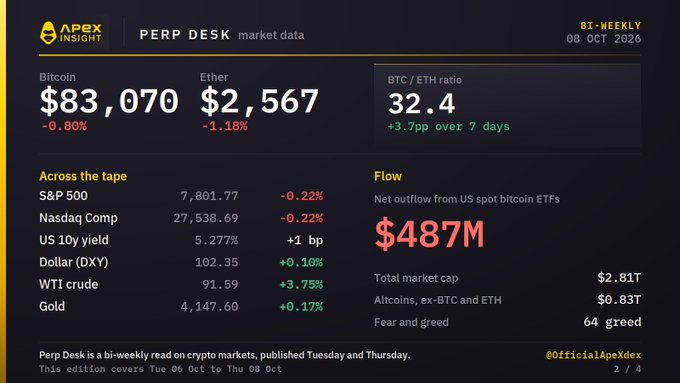Click the BI-WEEKLY label

611,26
